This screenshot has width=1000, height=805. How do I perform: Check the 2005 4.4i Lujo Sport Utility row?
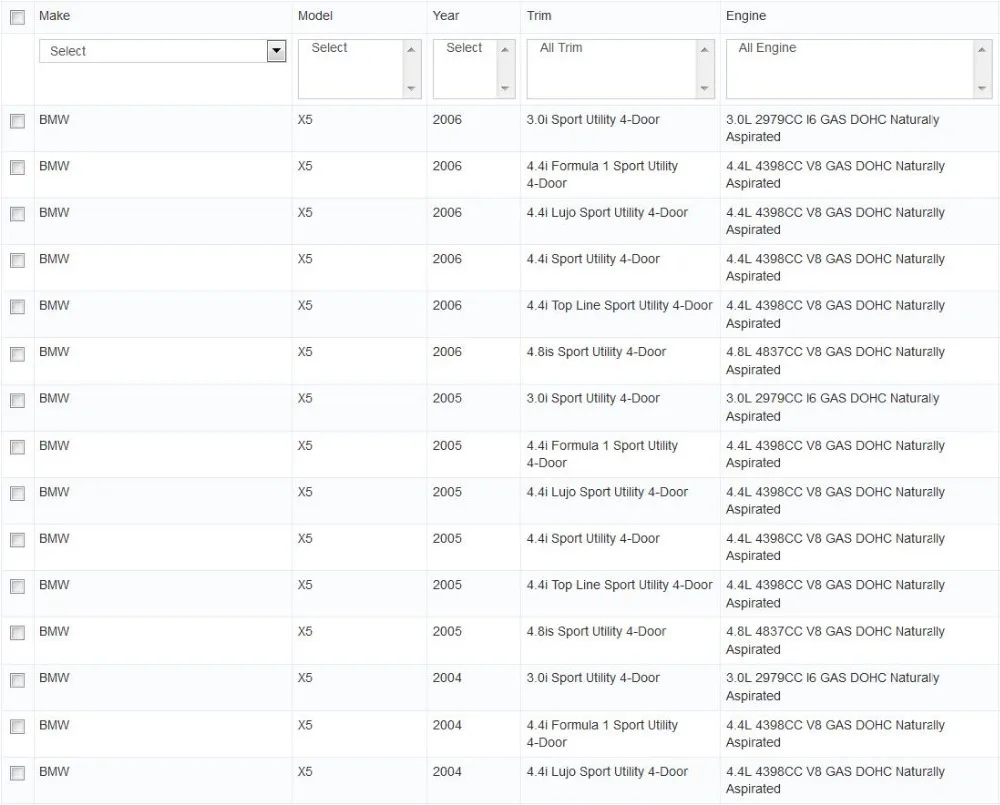17,494
